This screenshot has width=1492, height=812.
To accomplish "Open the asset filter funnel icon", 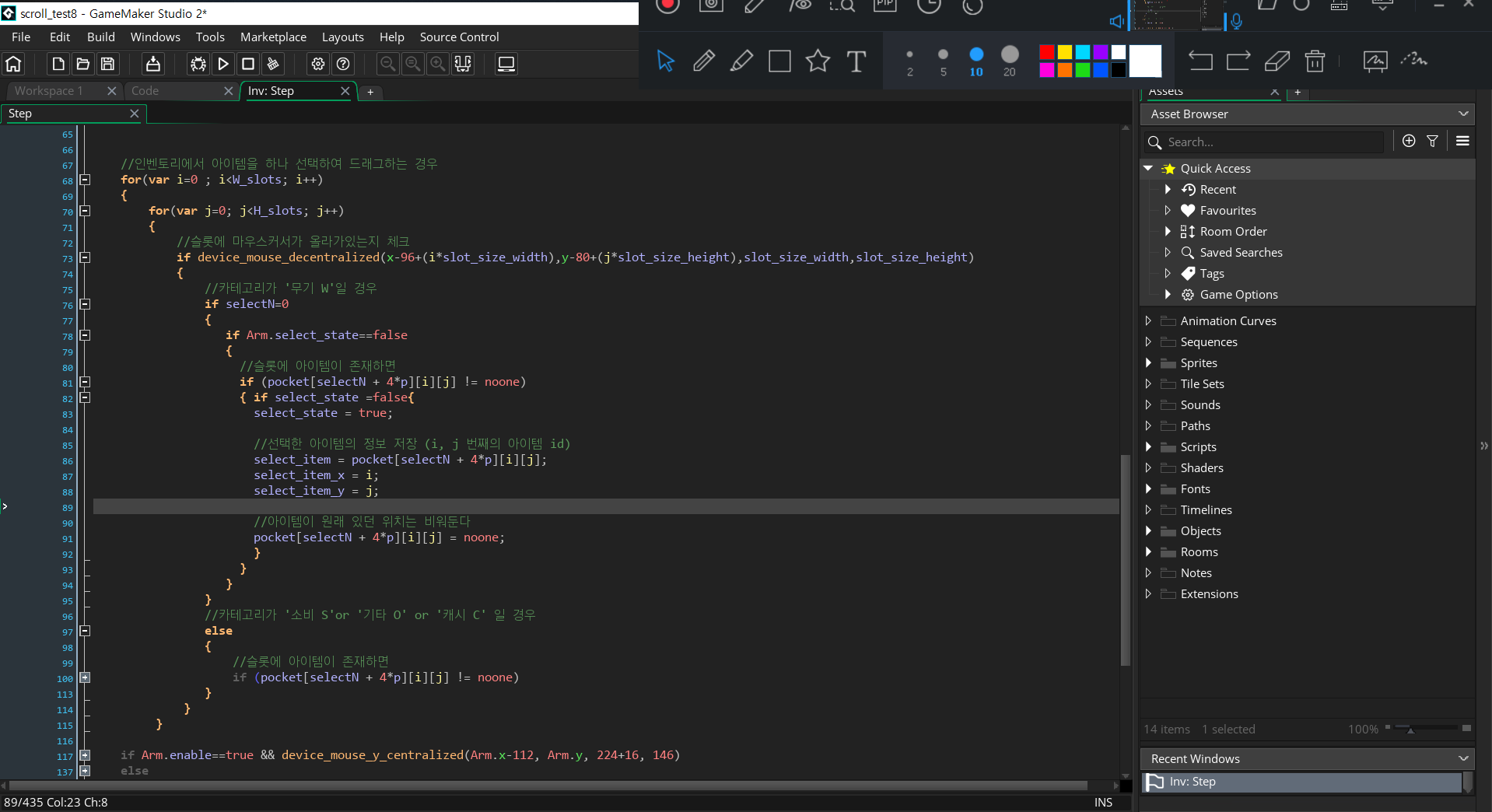I will point(1432,141).
